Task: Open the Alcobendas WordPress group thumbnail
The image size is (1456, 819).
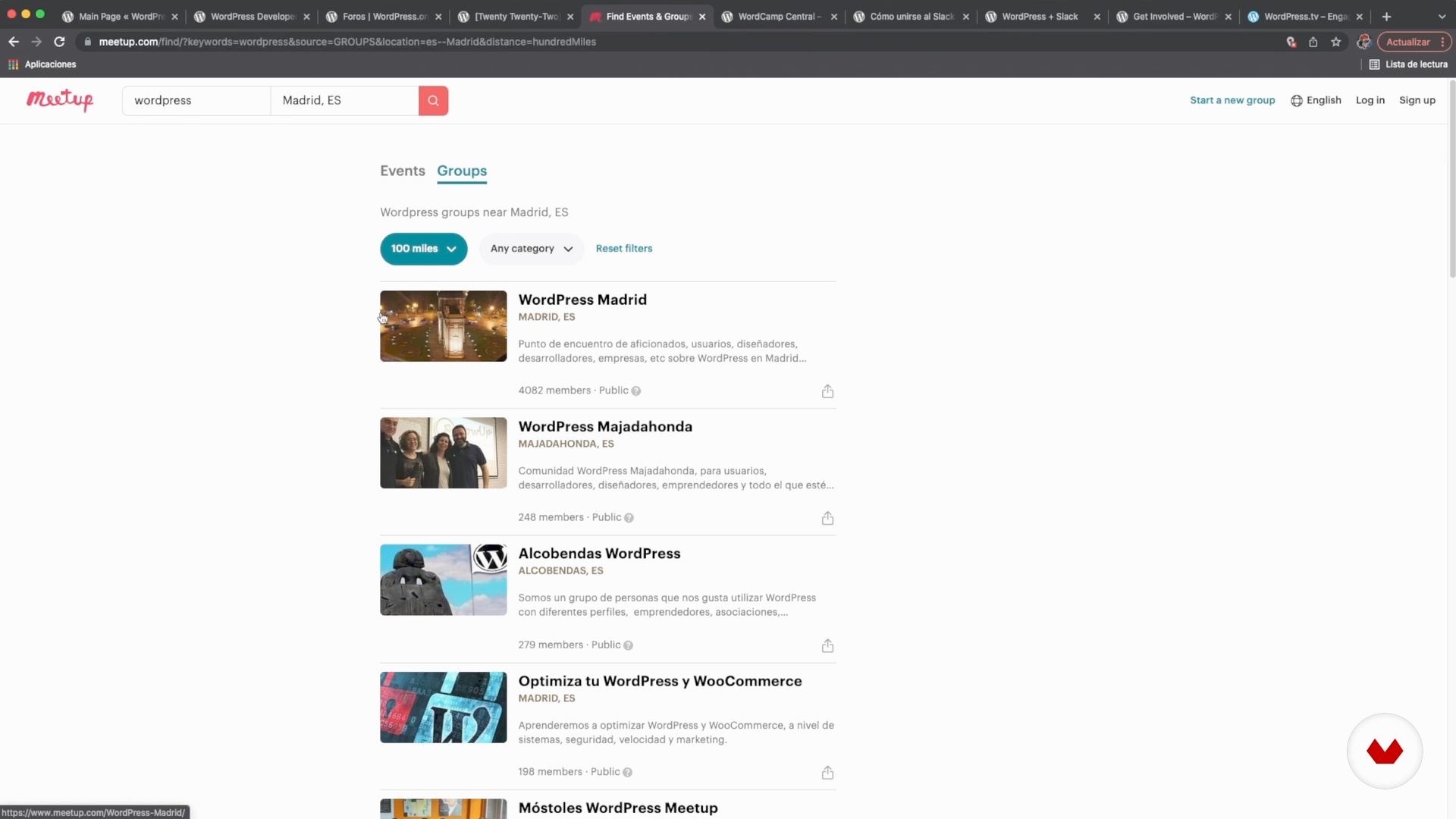Action: pyautogui.click(x=443, y=579)
